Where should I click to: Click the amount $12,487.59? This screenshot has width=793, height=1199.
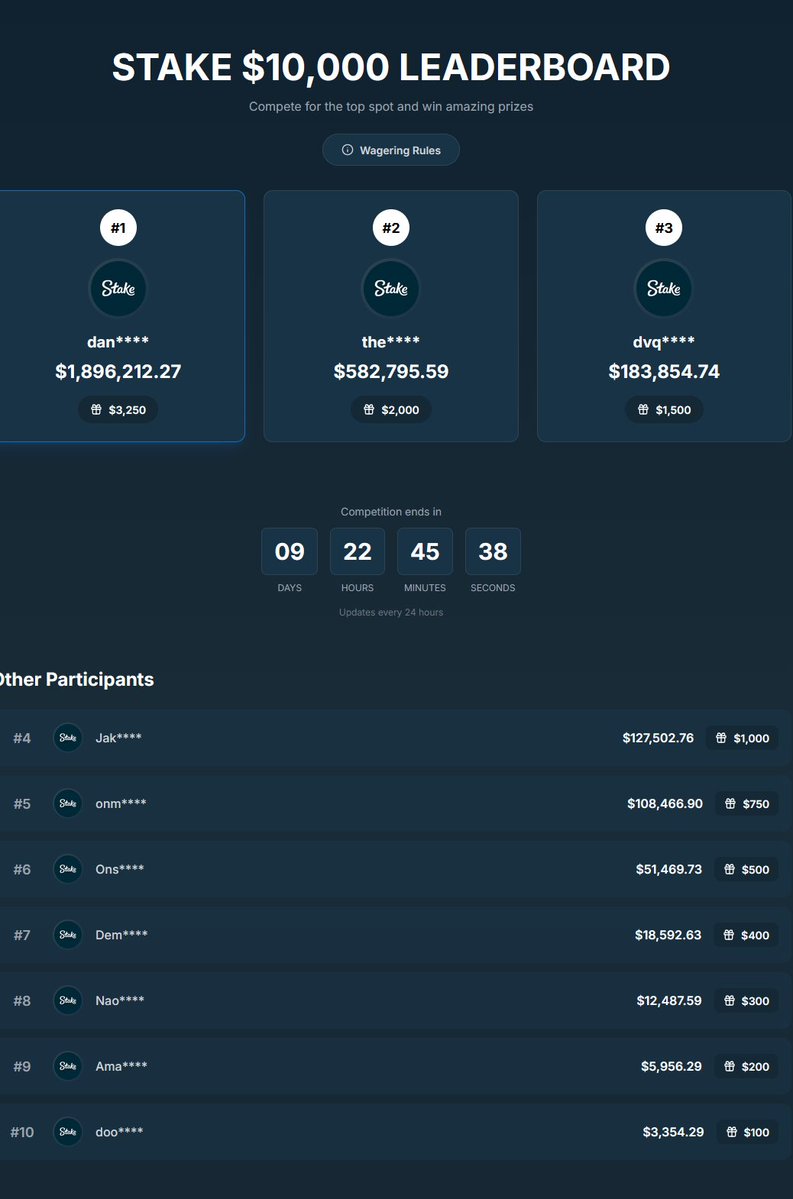click(668, 1001)
